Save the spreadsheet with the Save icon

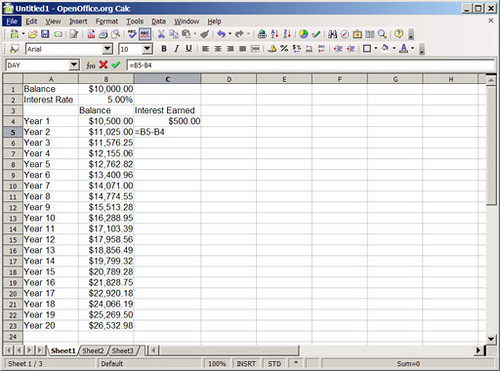[x=45, y=34]
